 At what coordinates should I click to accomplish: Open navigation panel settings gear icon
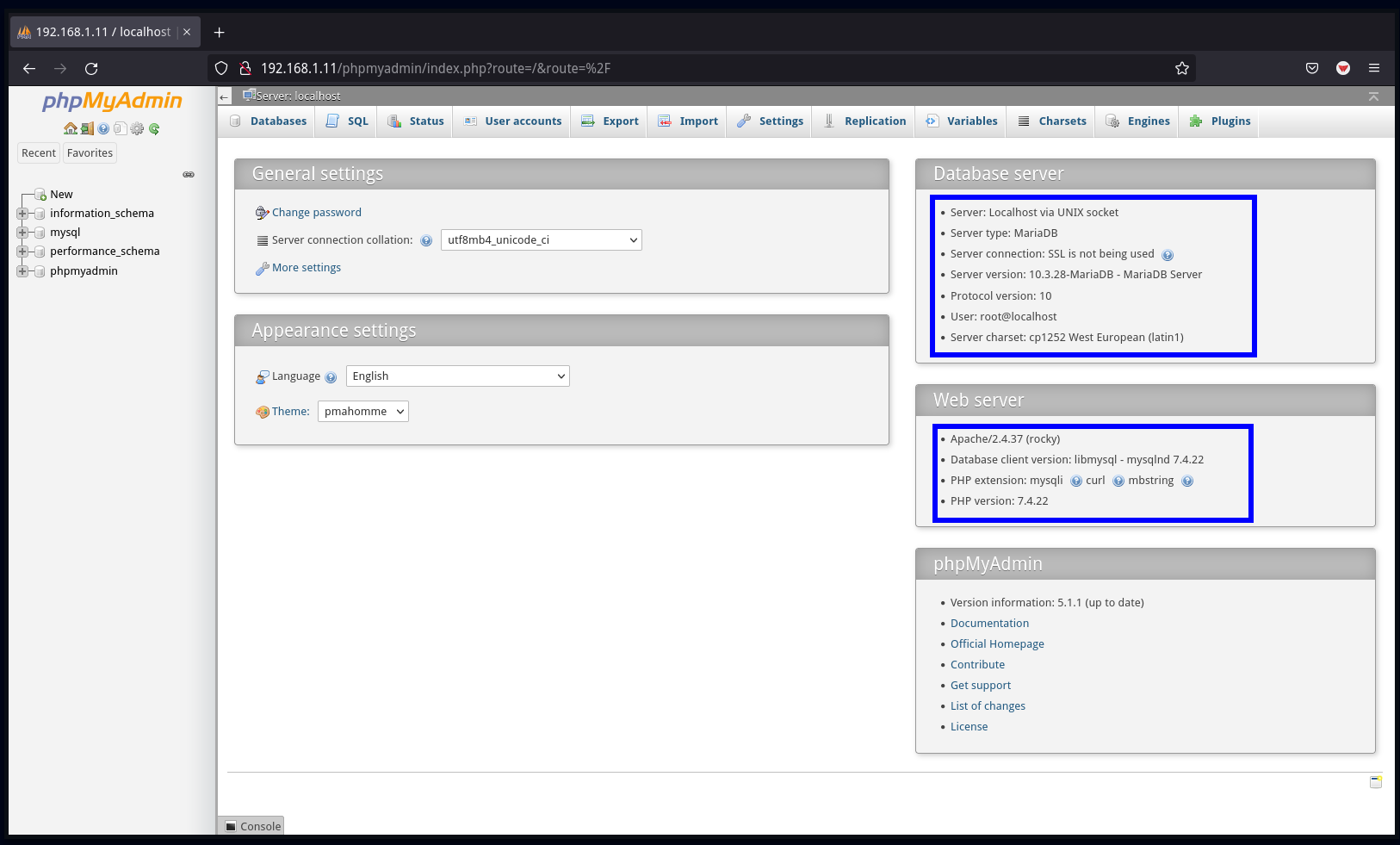(137, 128)
